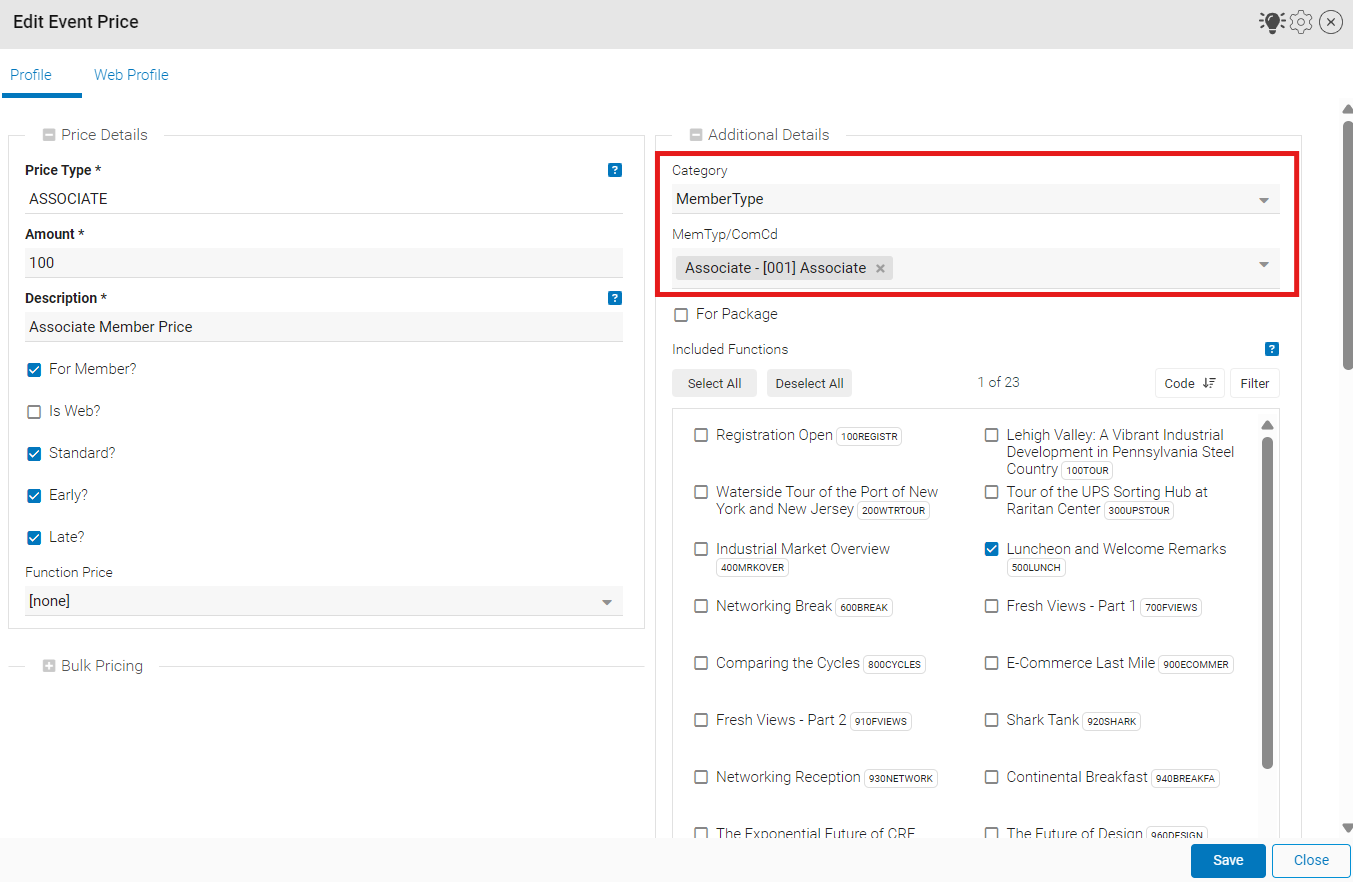Click the Amount input field
This screenshot has height=882, width=1353.
323,263
